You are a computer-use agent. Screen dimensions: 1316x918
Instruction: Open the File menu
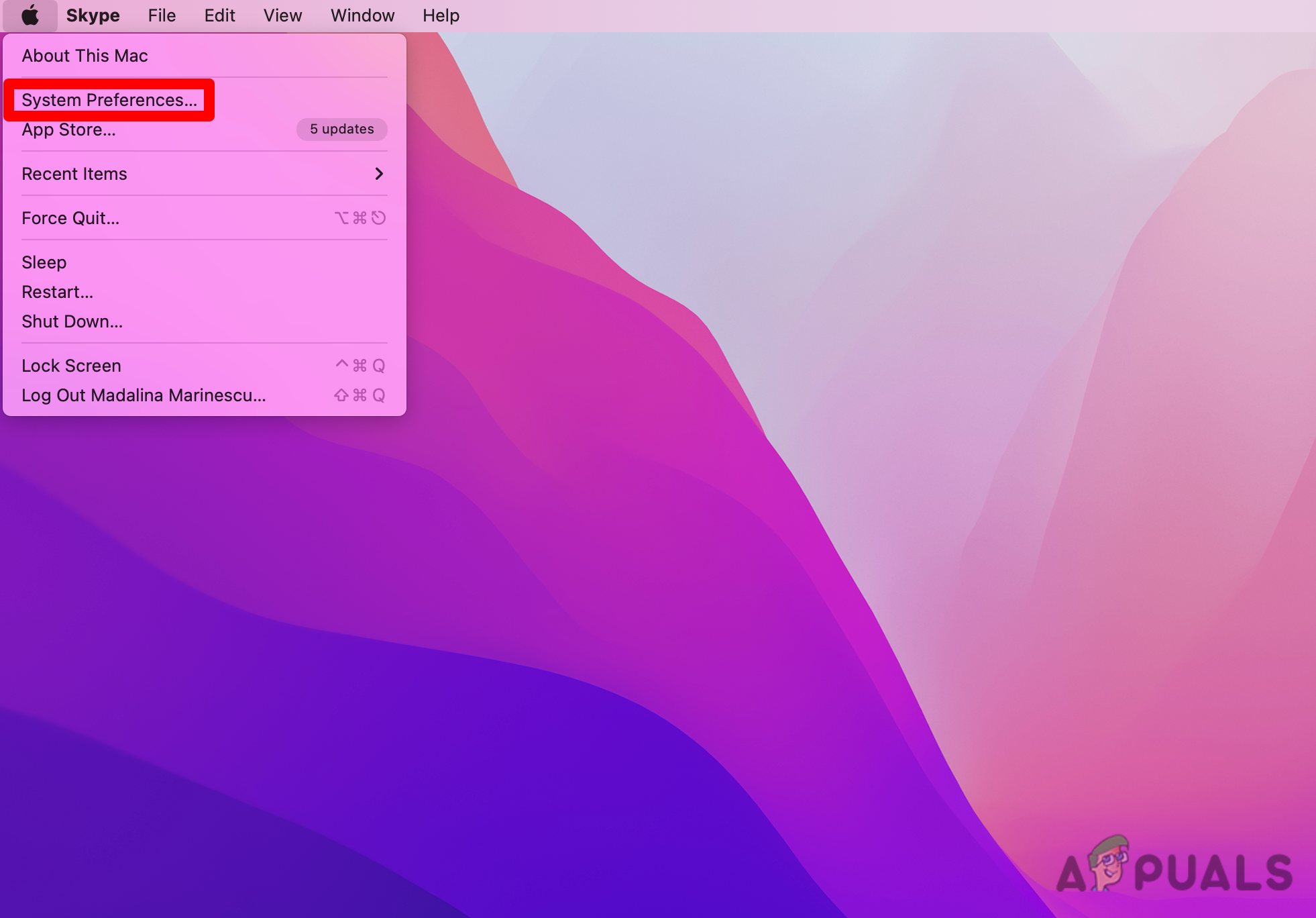point(162,15)
